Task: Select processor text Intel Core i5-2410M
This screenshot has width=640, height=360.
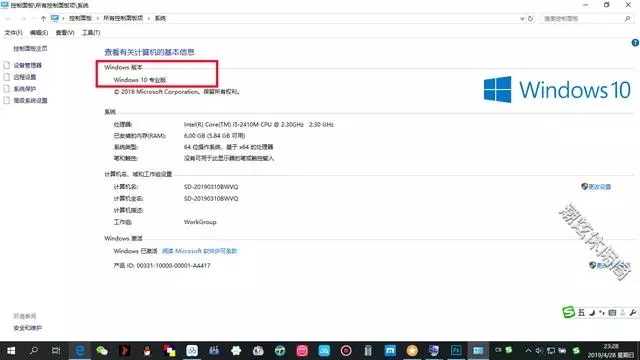Action: (x=258, y=124)
